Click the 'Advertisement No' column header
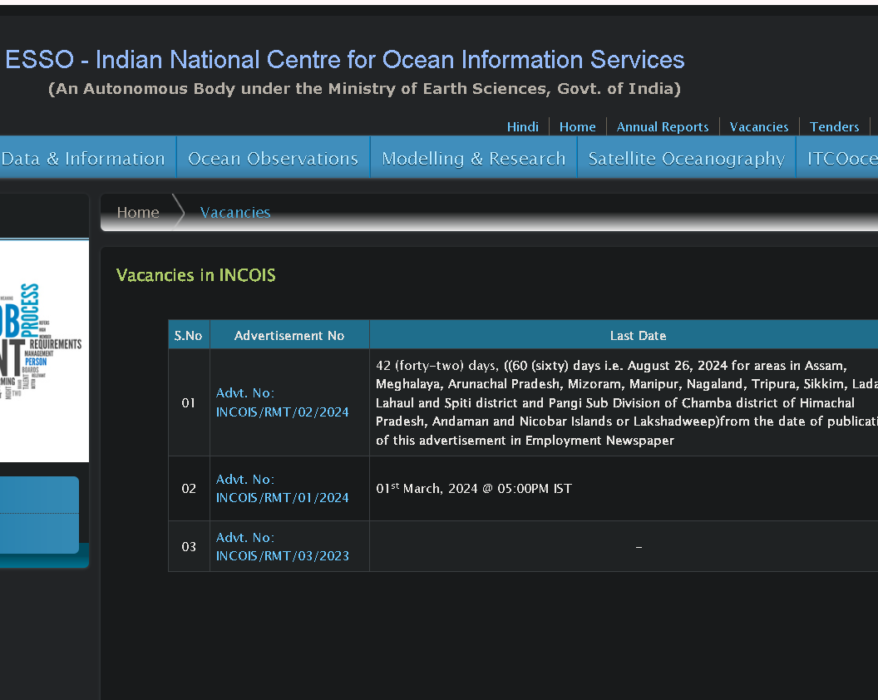878x700 pixels. click(289, 335)
